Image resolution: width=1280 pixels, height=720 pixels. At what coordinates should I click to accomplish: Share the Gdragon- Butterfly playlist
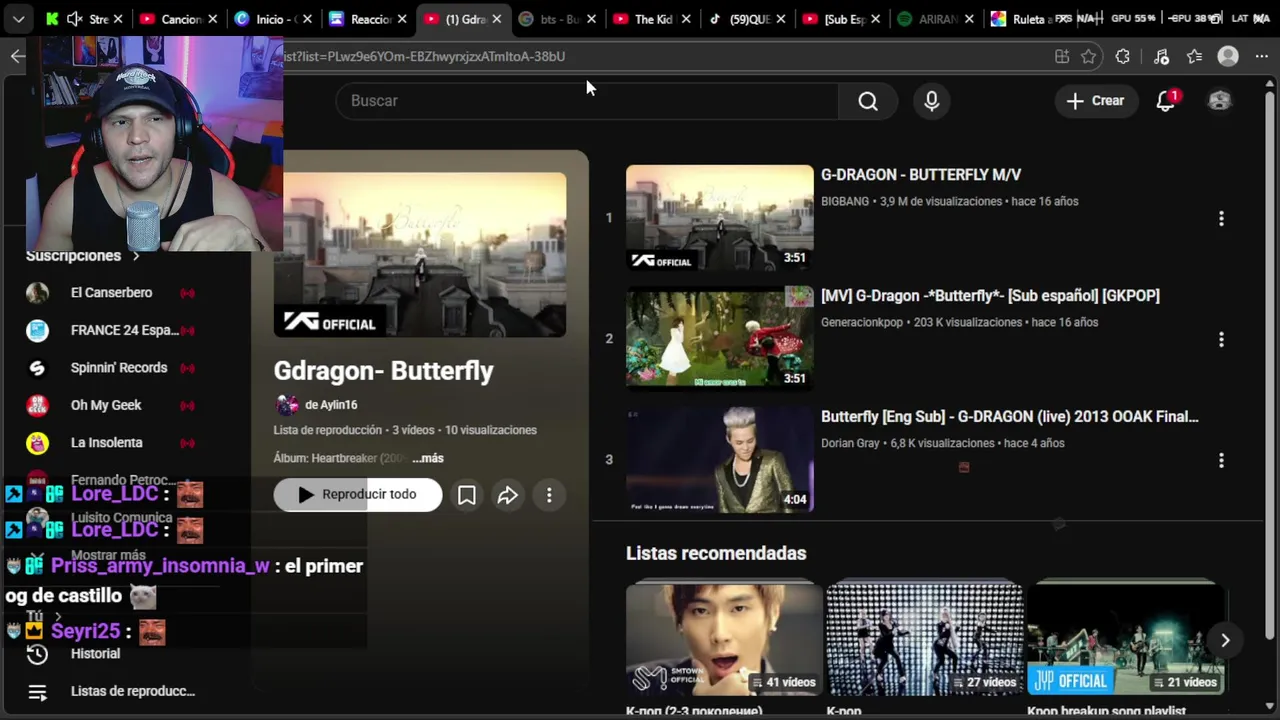(508, 495)
